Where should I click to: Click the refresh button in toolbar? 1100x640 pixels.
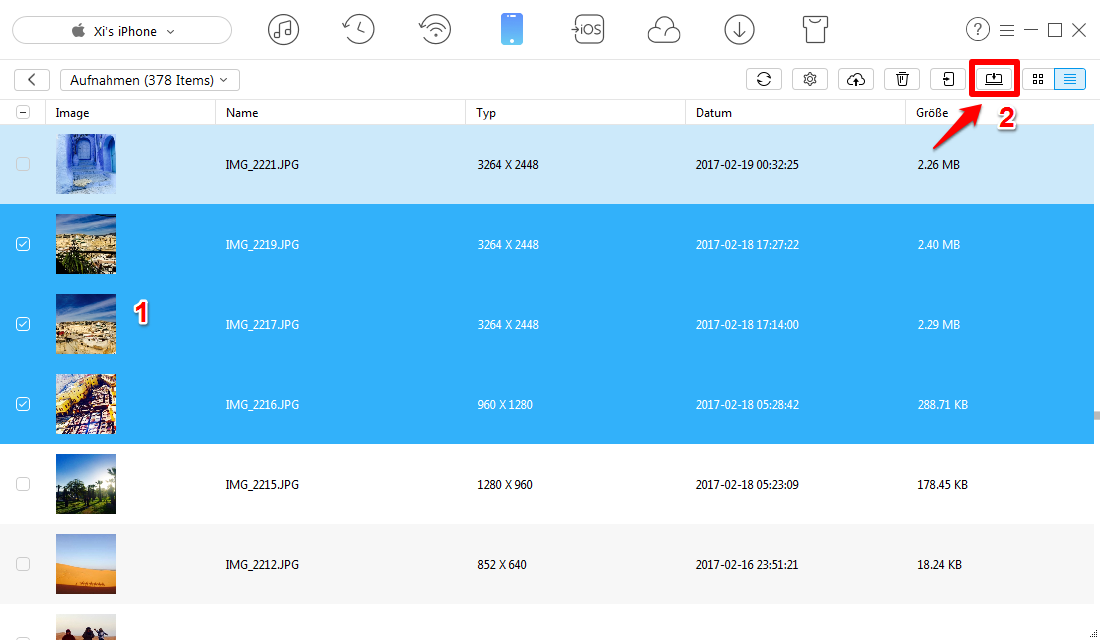tap(764, 79)
